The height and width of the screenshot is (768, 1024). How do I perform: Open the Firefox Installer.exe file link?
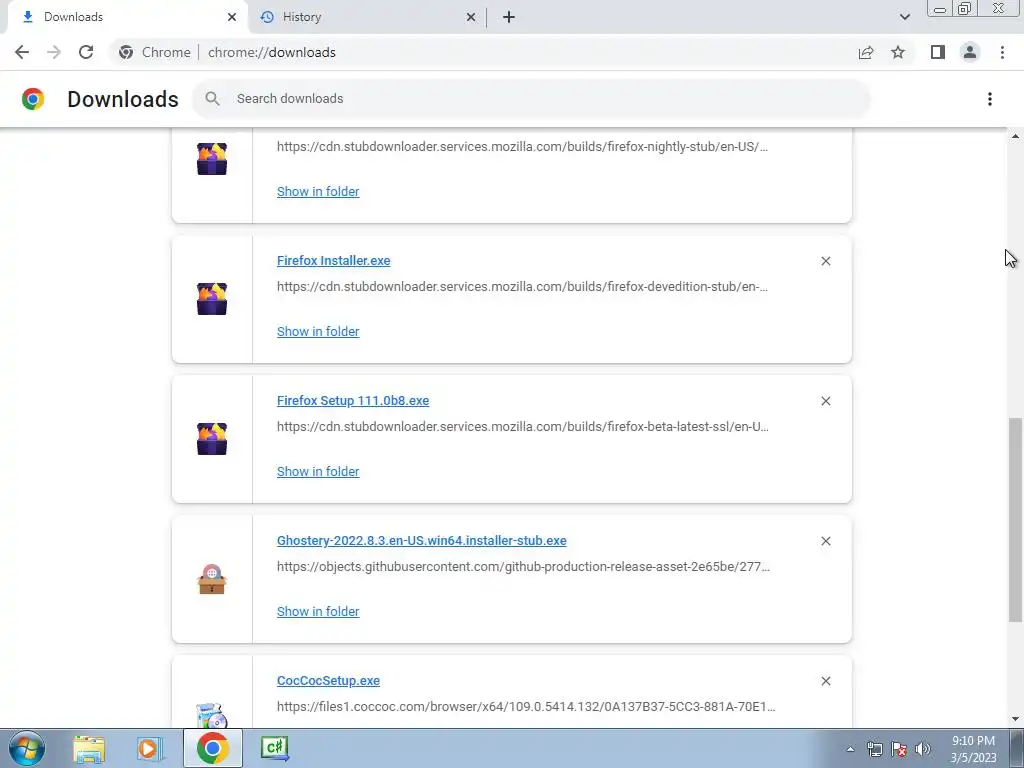[333, 261]
